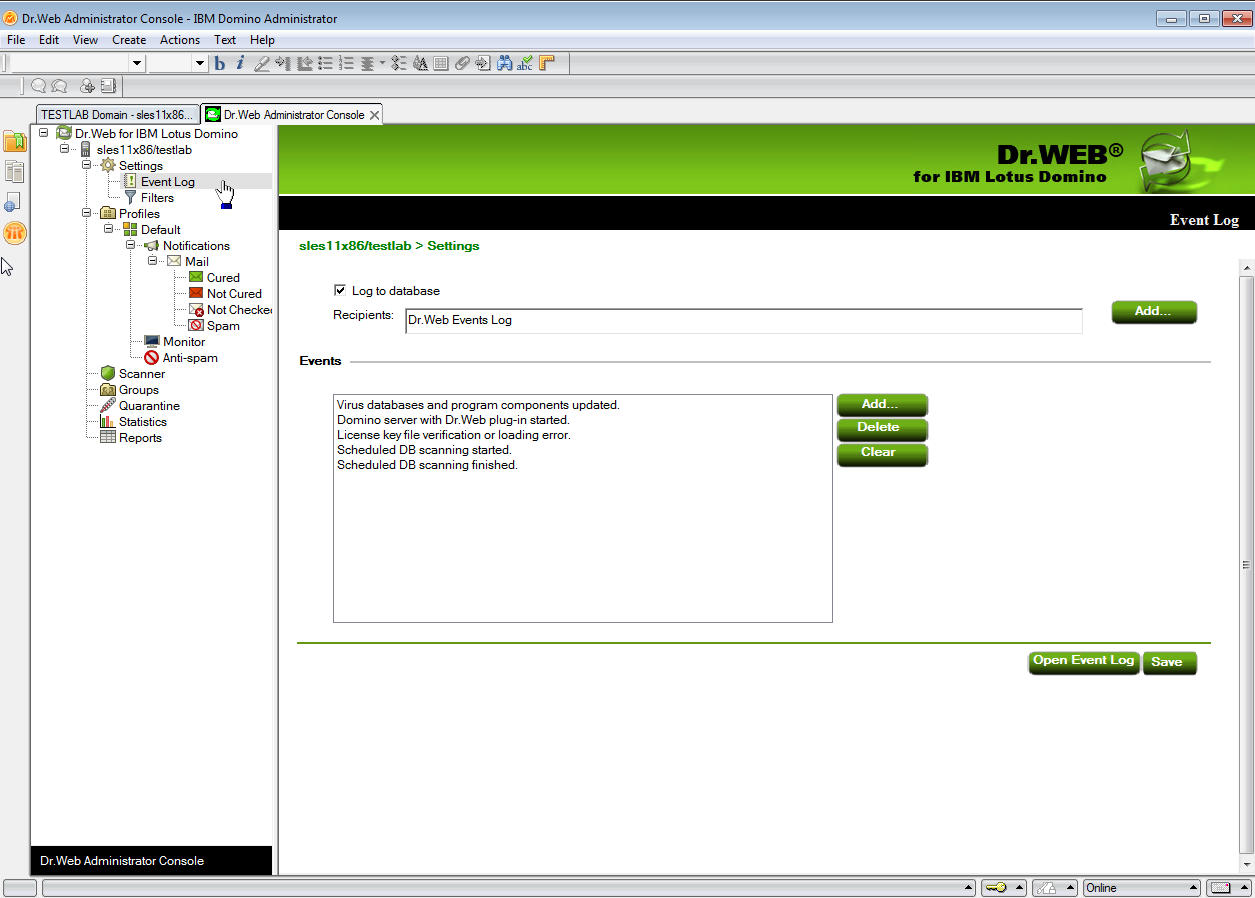Open the View menu
Image resolution: width=1255 pixels, height=898 pixels.
pyautogui.click(x=85, y=40)
